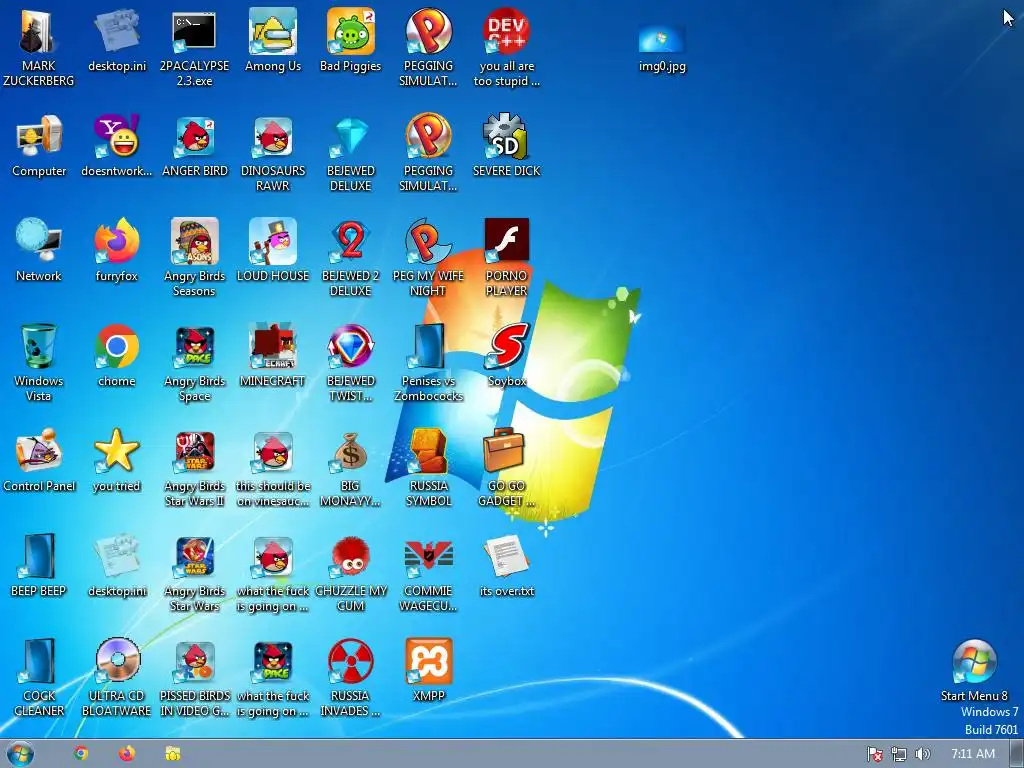Select the RUSSIA SYMBOL shortcut
The width and height of the screenshot is (1024, 768).
(428, 468)
